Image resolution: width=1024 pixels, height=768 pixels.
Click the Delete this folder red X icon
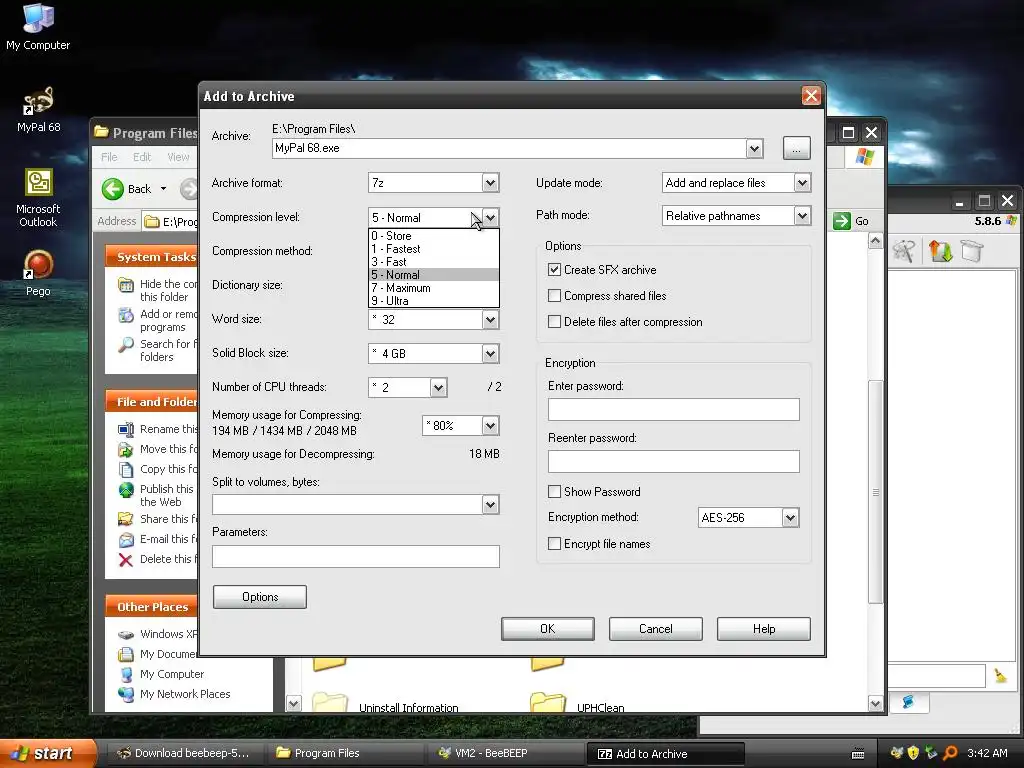[x=125, y=559]
